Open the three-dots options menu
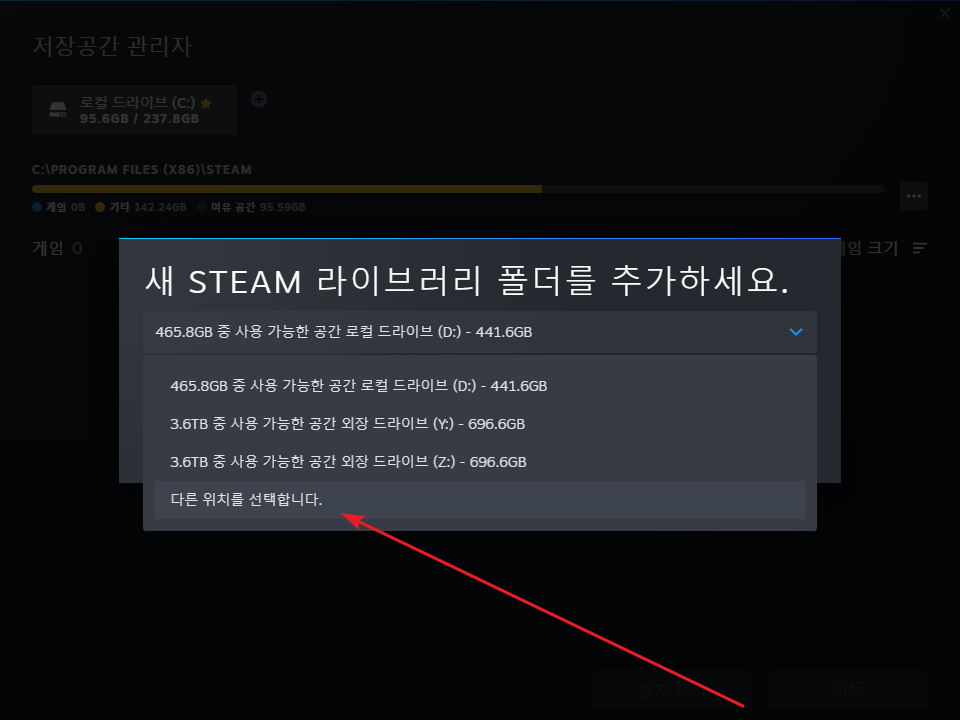The height and width of the screenshot is (720, 960). coord(914,196)
